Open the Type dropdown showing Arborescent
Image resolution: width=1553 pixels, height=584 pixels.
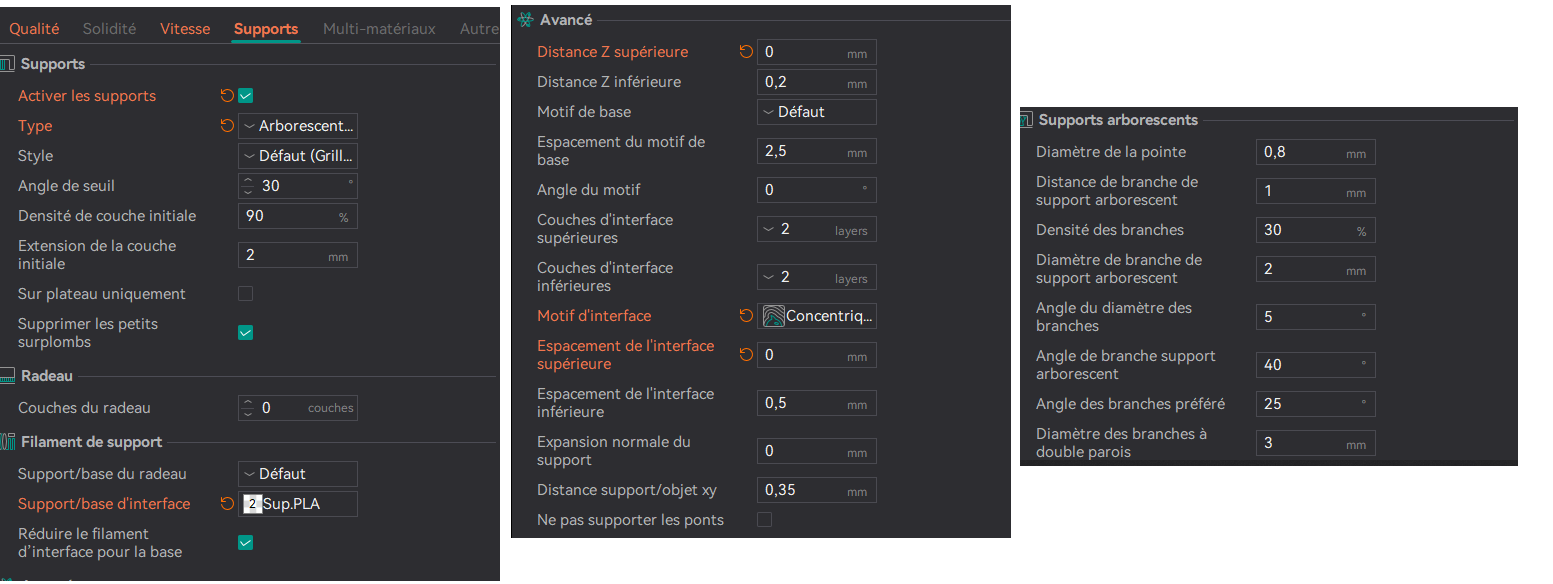(298, 126)
